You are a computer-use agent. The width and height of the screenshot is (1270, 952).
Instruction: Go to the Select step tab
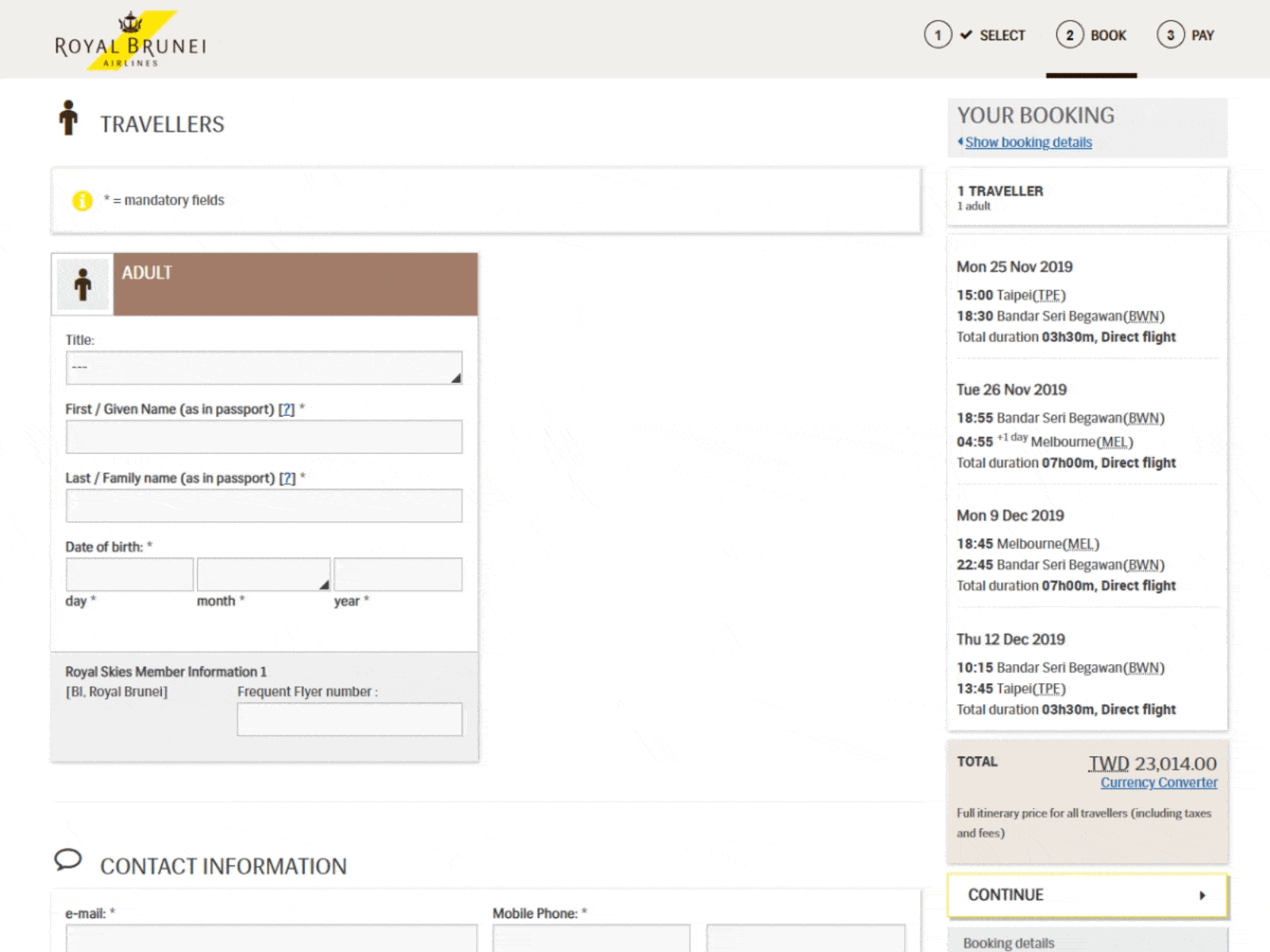(x=1002, y=36)
